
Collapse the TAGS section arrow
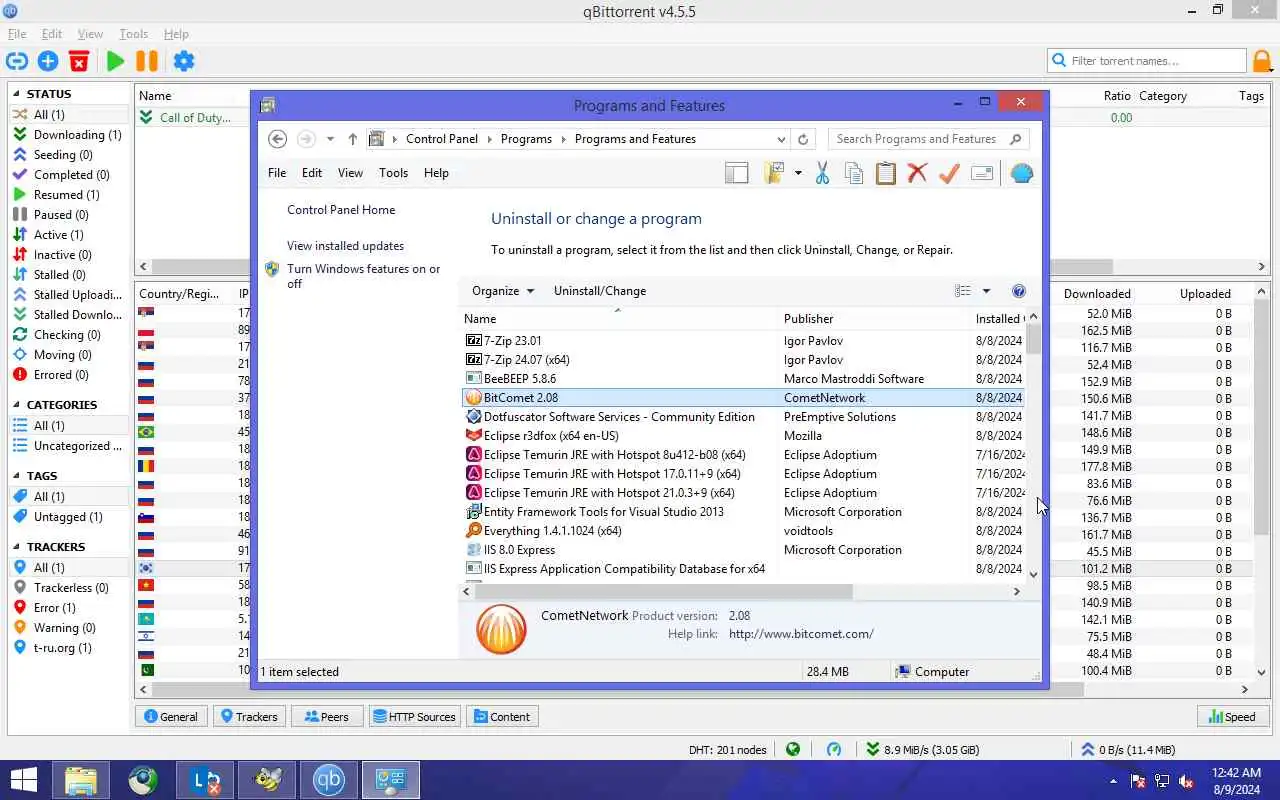pos(17,476)
